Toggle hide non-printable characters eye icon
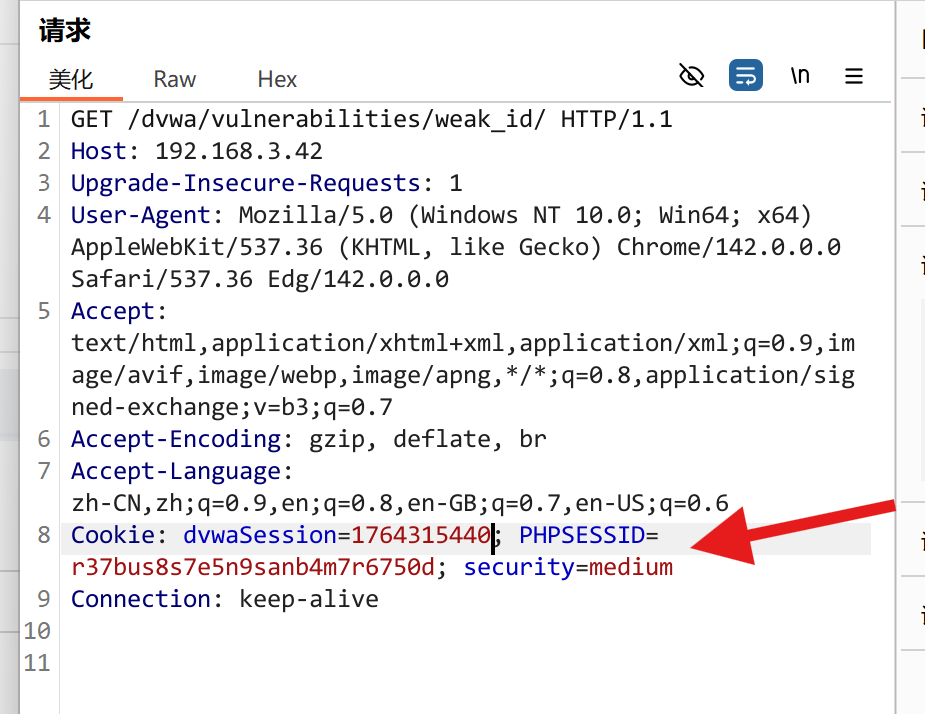This screenshot has height=714, width=925. 691,76
